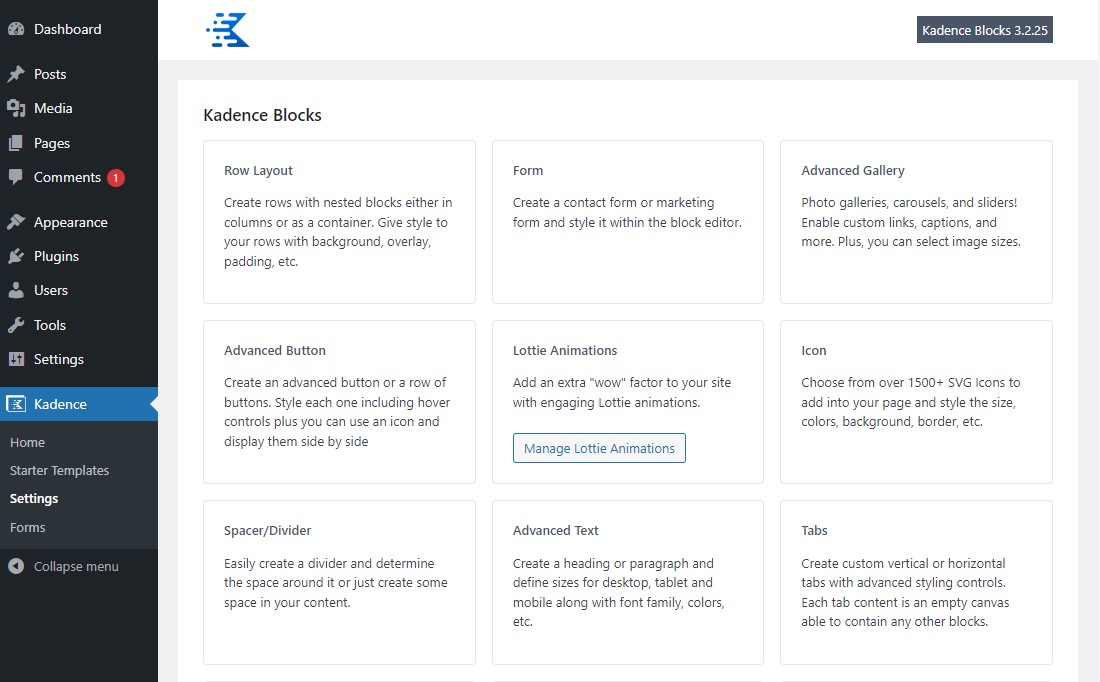Go to Kadence Forms submenu
This screenshot has height=682, width=1100.
(27, 527)
